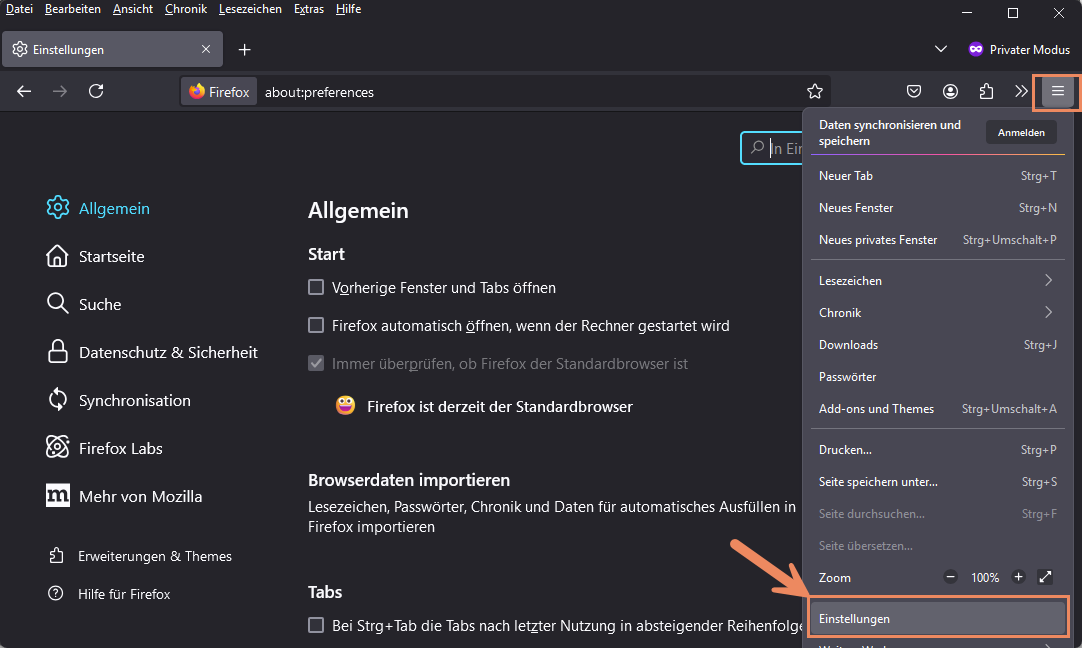The image size is (1082, 648).
Task: Bookmark this page with the star icon
Action: coord(815,91)
